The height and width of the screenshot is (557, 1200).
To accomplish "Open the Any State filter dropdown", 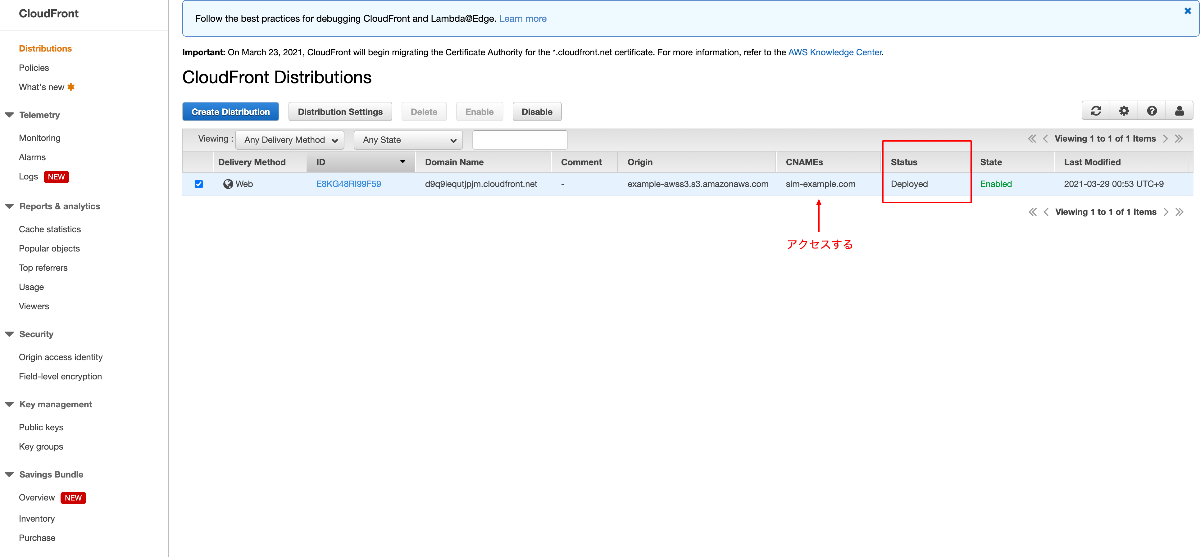I will [408, 140].
